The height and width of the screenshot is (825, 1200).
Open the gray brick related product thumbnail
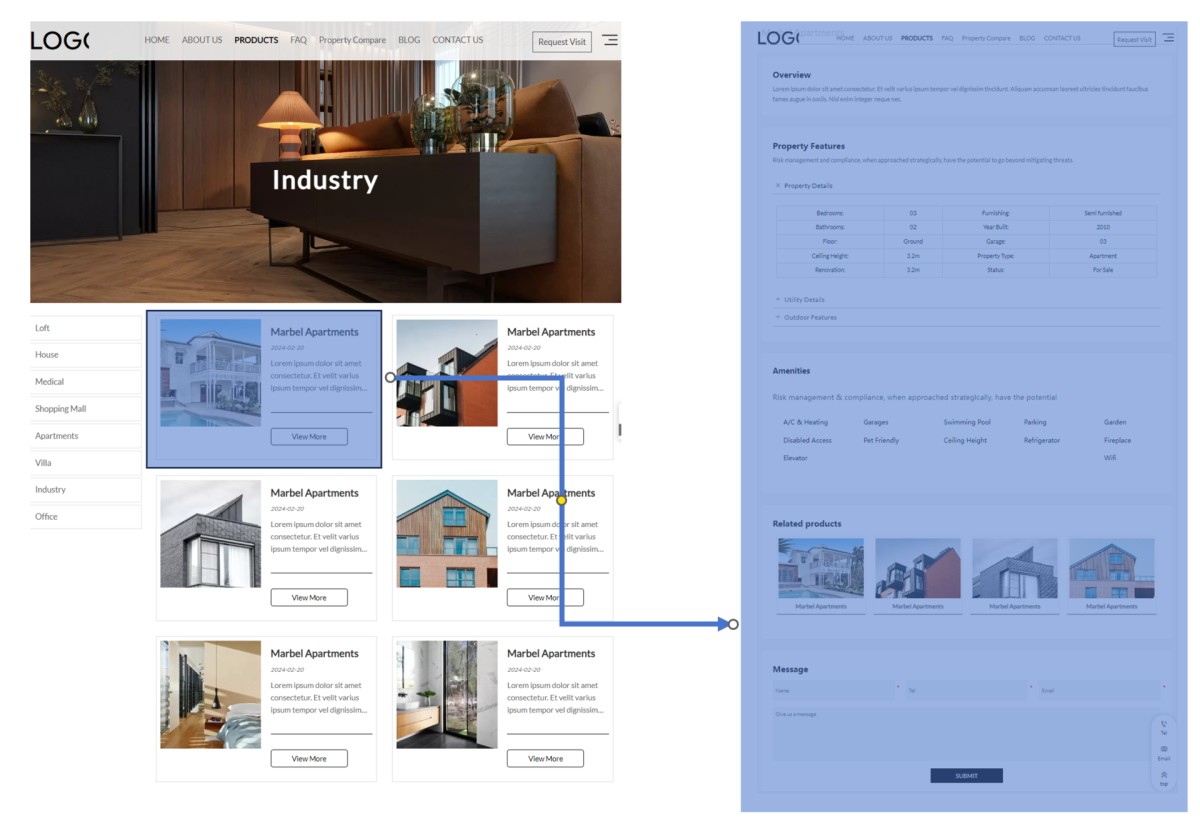(1015, 569)
